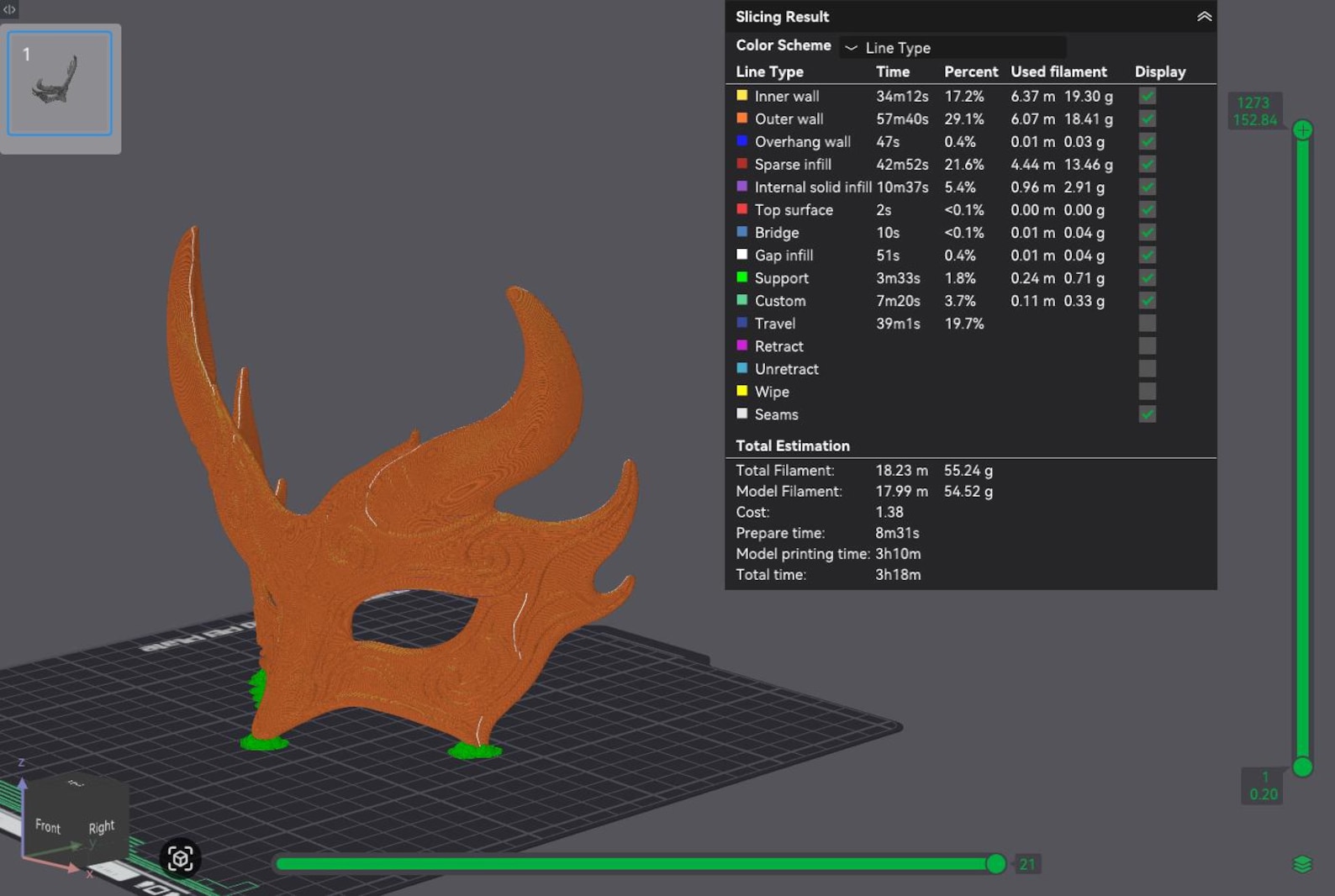
Task: Click the reset view camera icon
Action: 180,858
